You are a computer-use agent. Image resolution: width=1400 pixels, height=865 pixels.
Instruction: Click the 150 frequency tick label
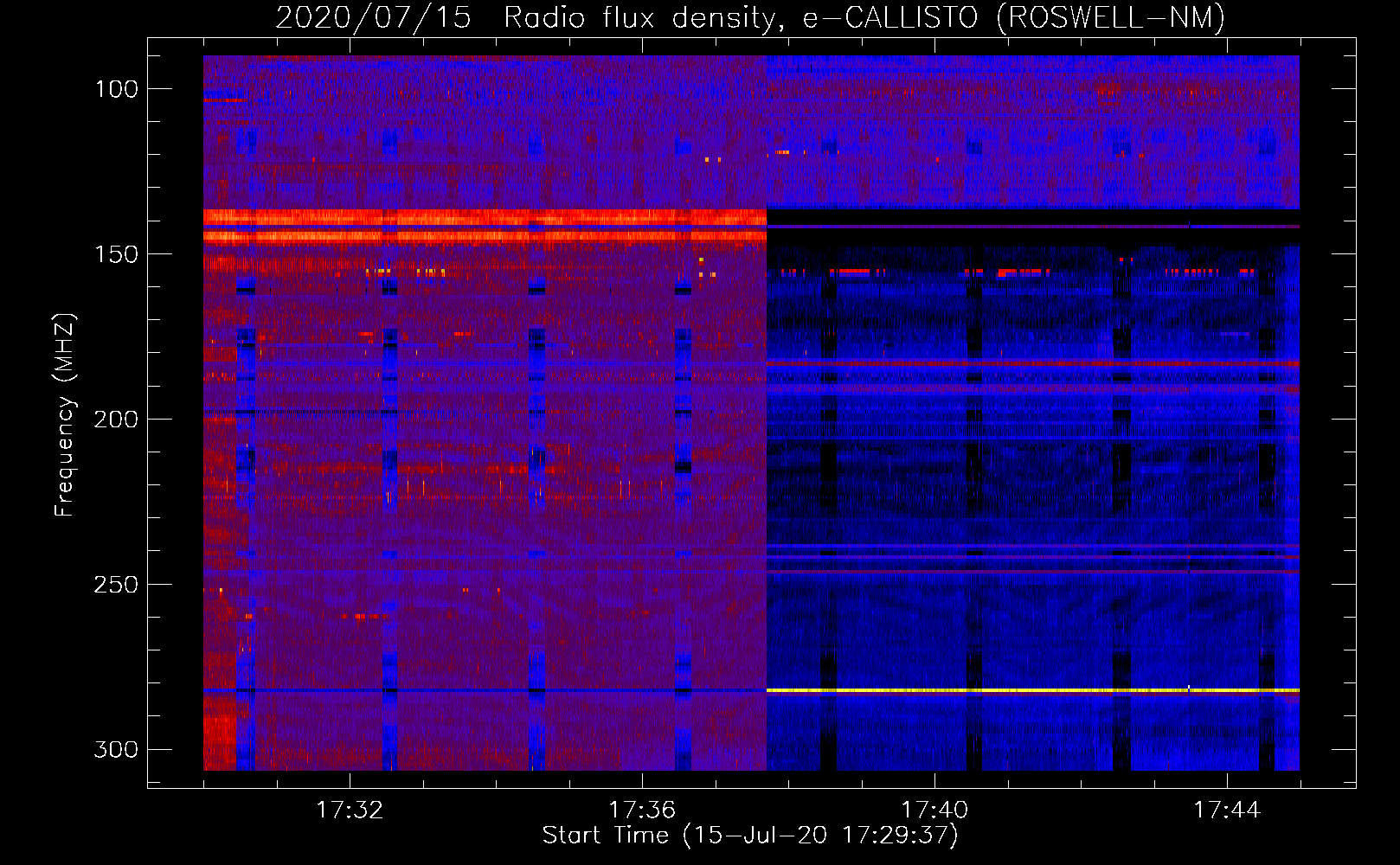[116, 254]
